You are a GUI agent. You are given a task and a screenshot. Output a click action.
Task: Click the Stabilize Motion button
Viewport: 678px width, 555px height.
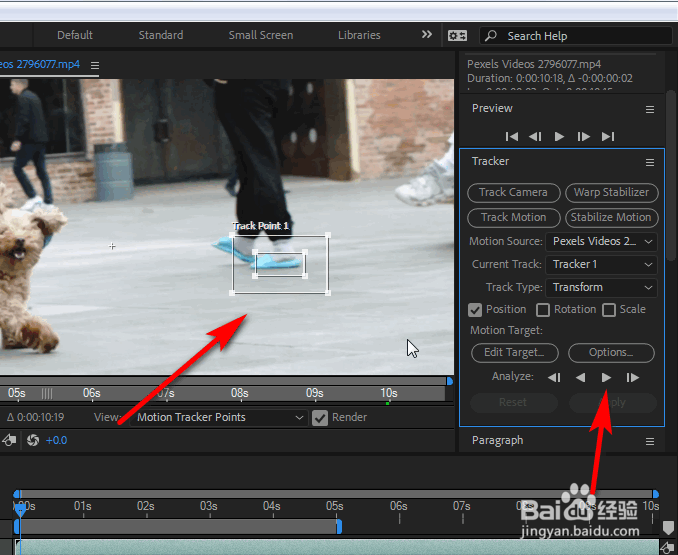[x=611, y=217]
